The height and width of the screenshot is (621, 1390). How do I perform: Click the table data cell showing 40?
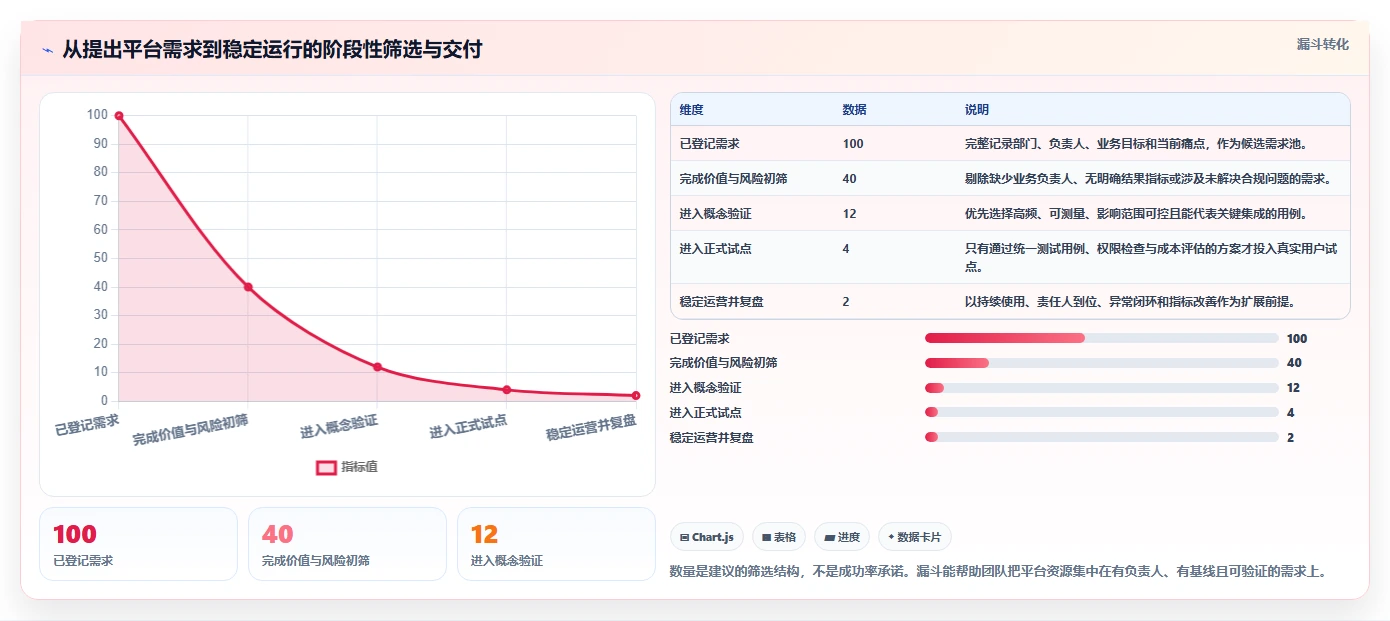coord(850,179)
